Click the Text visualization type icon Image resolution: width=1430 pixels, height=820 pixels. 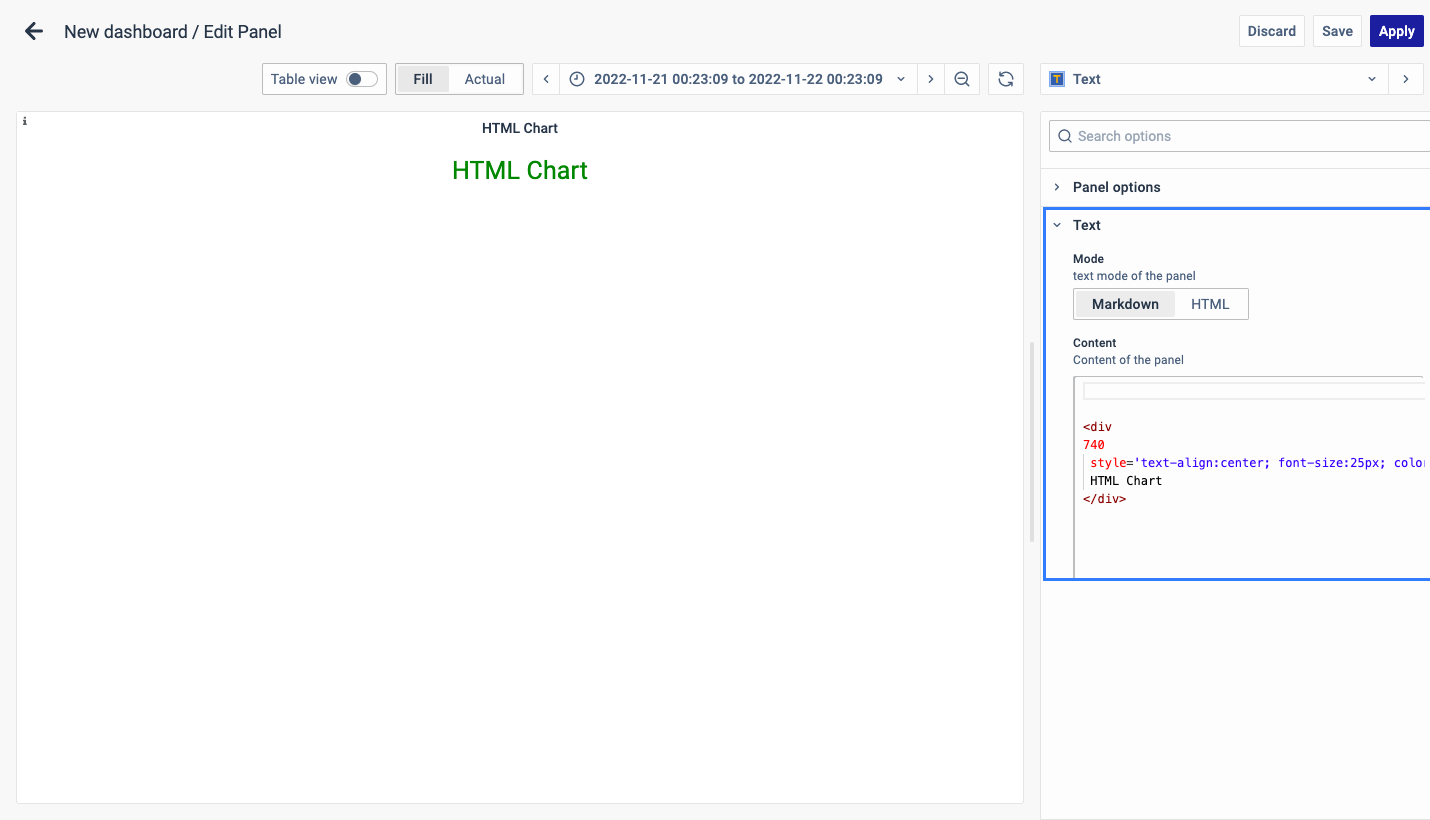point(1057,79)
